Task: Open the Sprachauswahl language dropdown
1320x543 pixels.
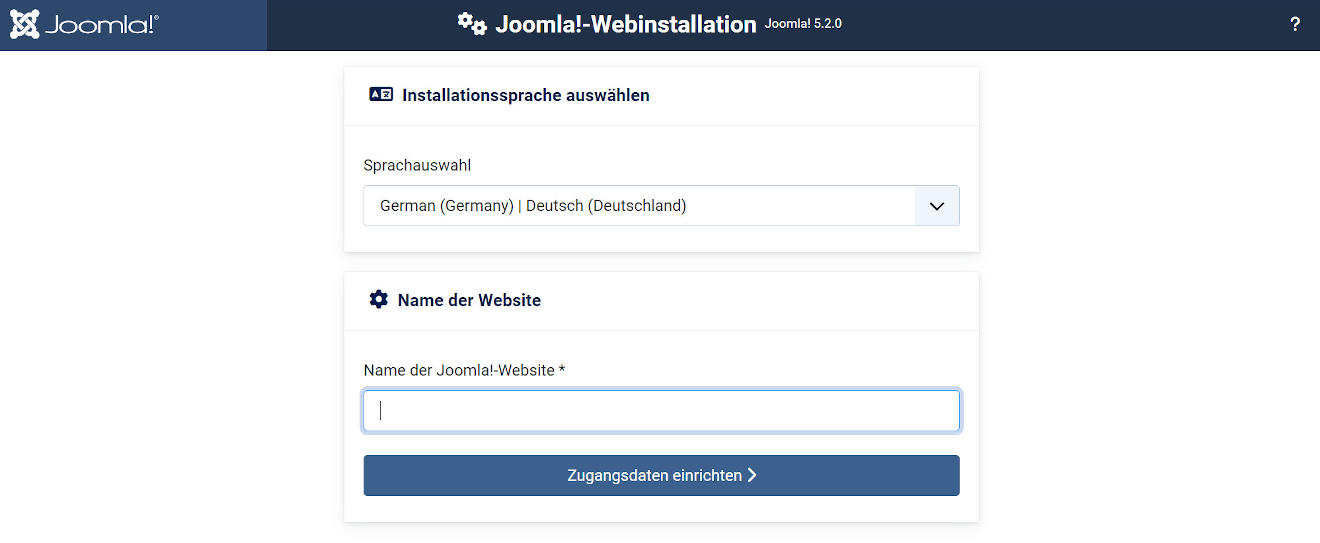Action: 661,206
